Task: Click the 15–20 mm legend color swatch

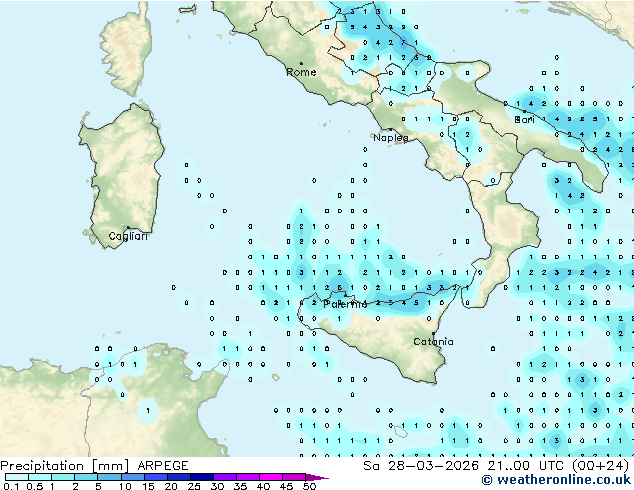Action: pyautogui.click(x=155, y=477)
